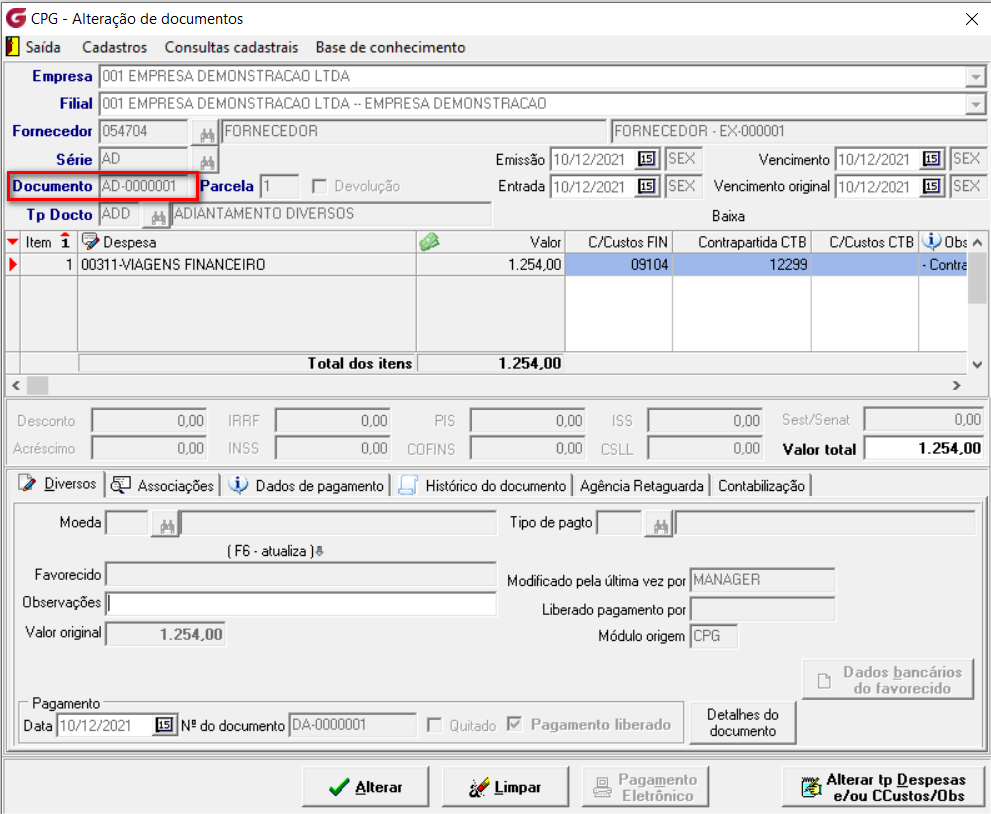Viewport: 991px width, 814px height.
Task: Click the Favorecido input field
Action: [301, 575]
